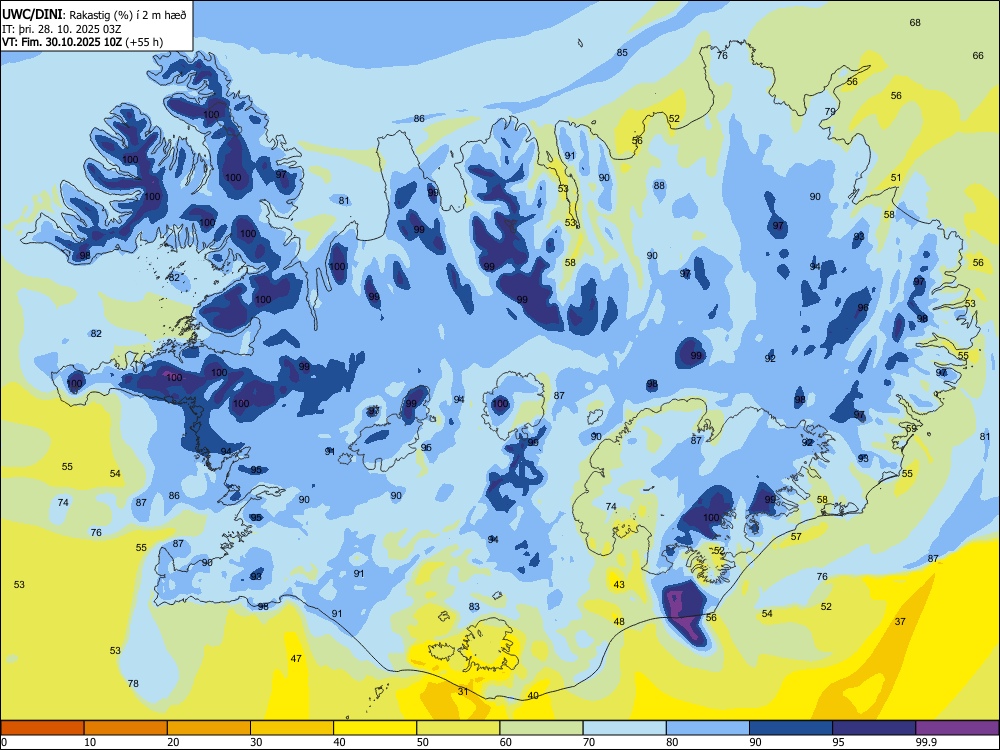Click the legend tick label 95
This screenshot has height=750, width=1000.
[x=838, y=742]
